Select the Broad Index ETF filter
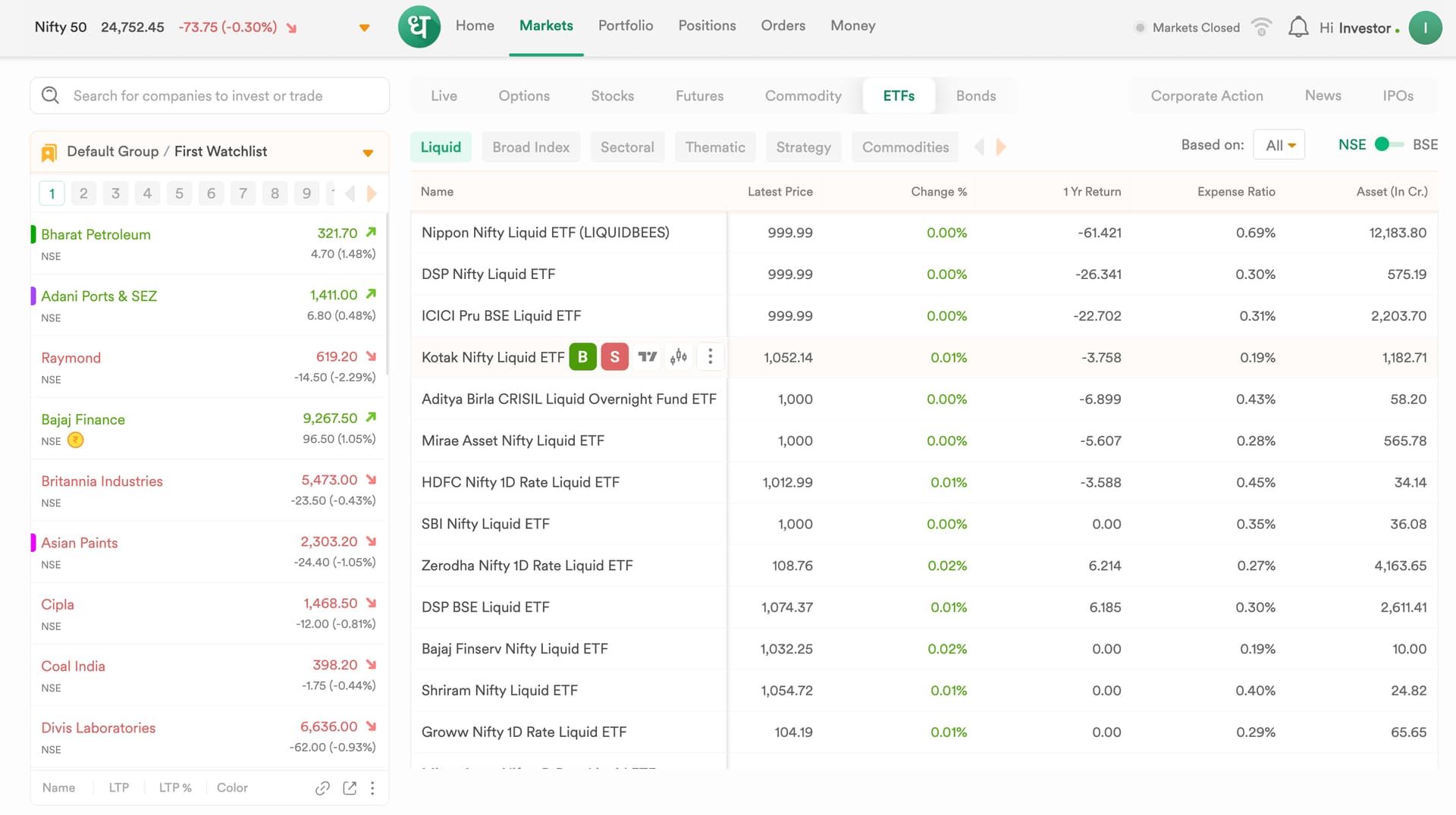 531,147
